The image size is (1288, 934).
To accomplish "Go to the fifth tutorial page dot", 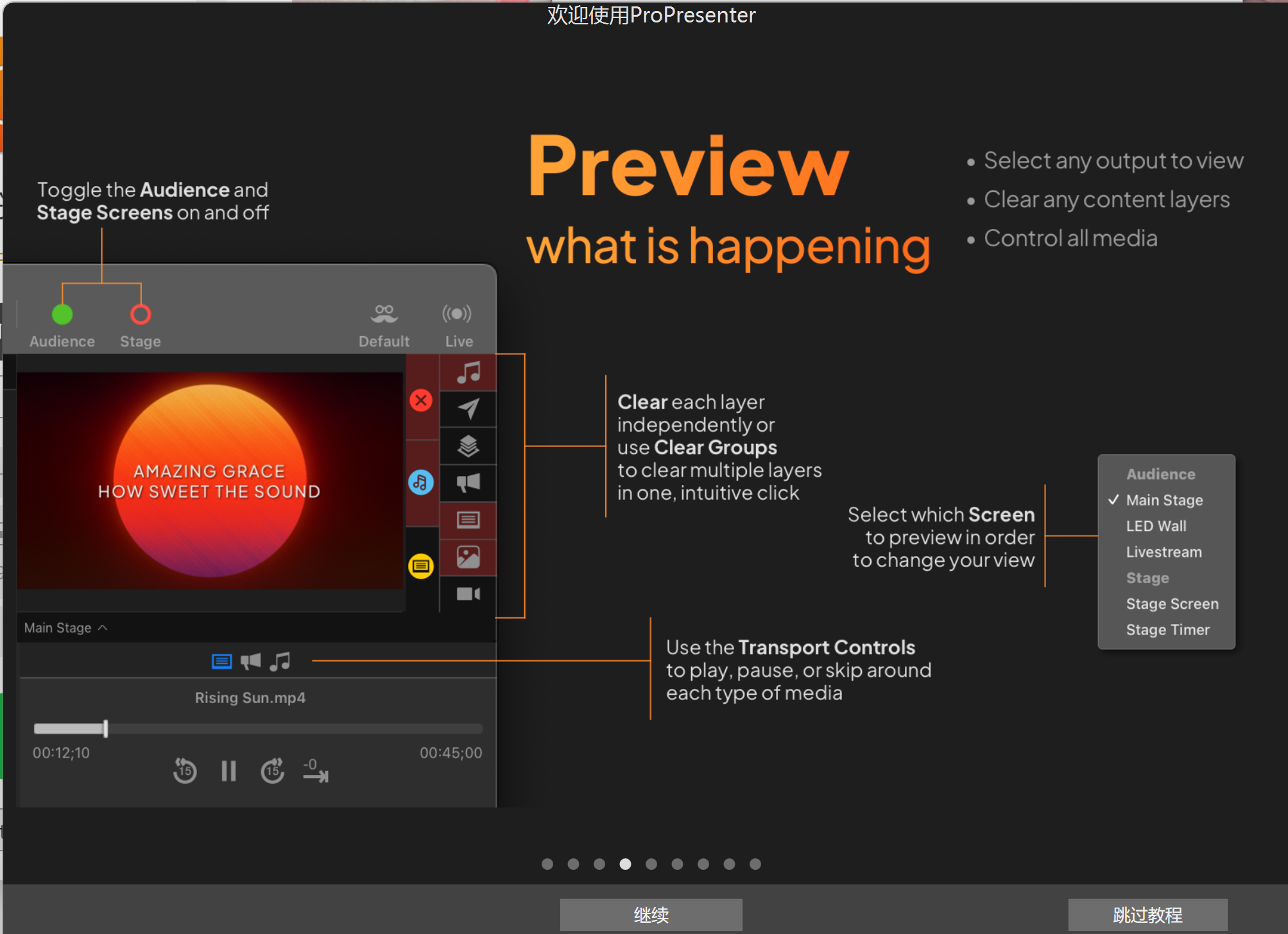I will [651, 864].
